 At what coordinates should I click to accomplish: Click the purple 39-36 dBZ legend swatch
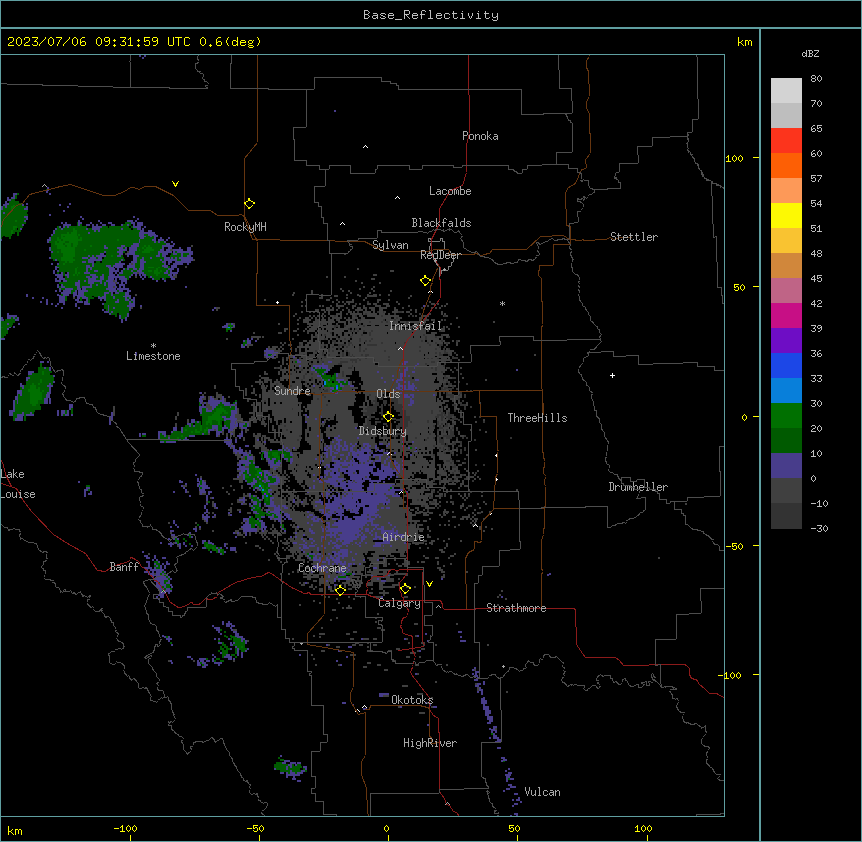(786, 341)
